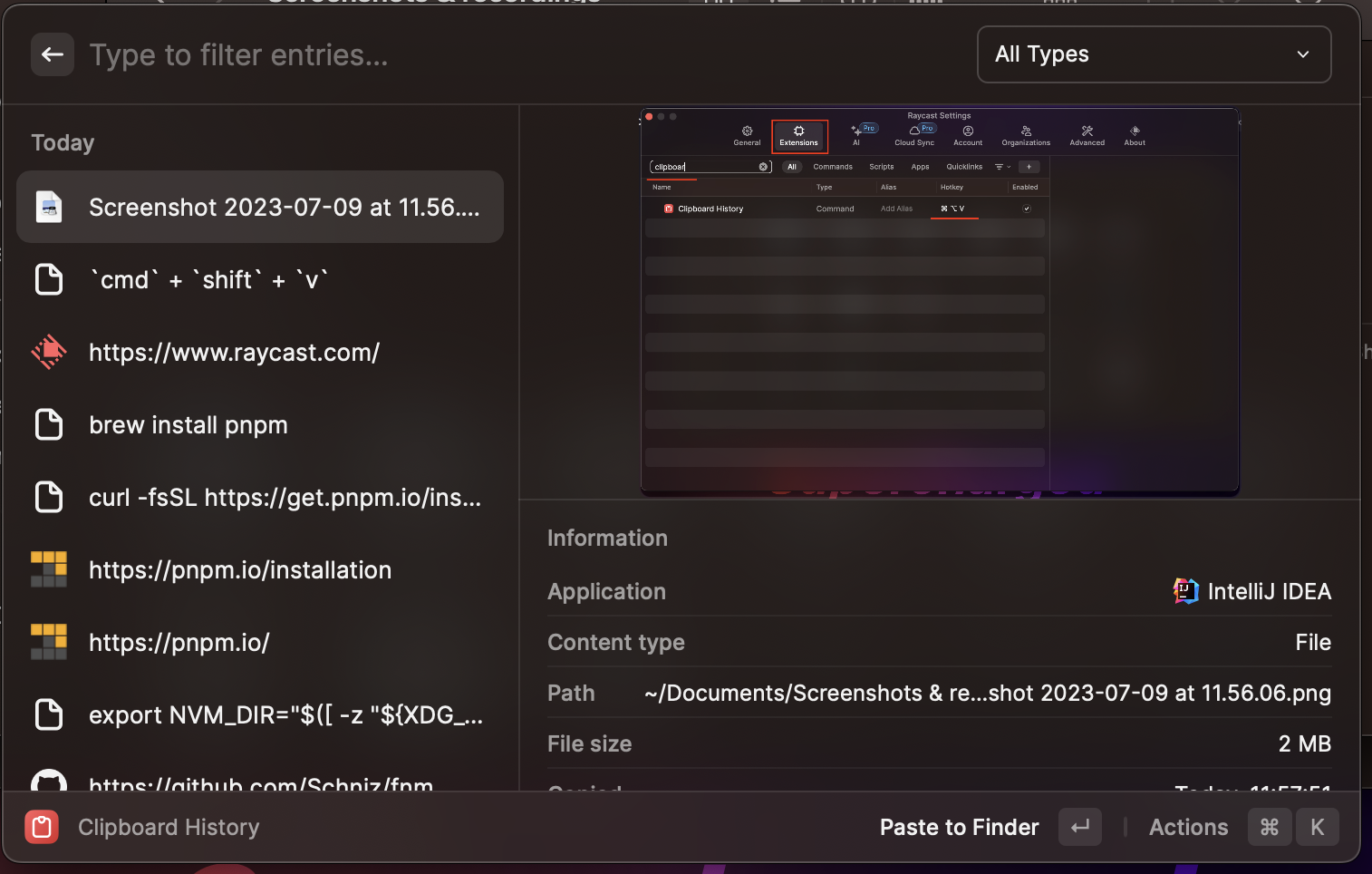Select the export NVM_DIR entry

[260, 714]
